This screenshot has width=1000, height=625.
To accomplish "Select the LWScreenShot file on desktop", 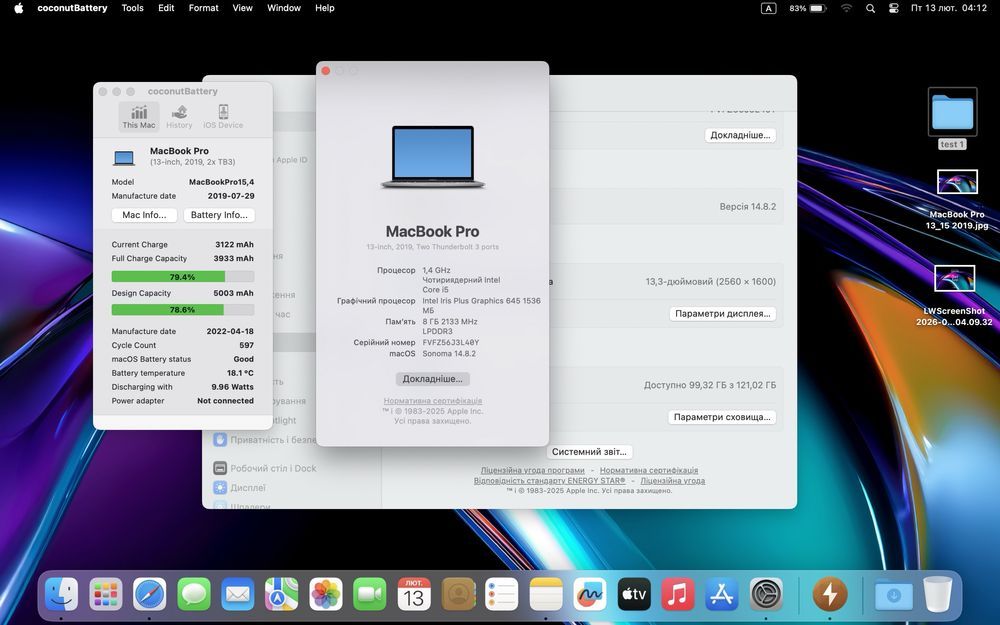I will point(954,295).
